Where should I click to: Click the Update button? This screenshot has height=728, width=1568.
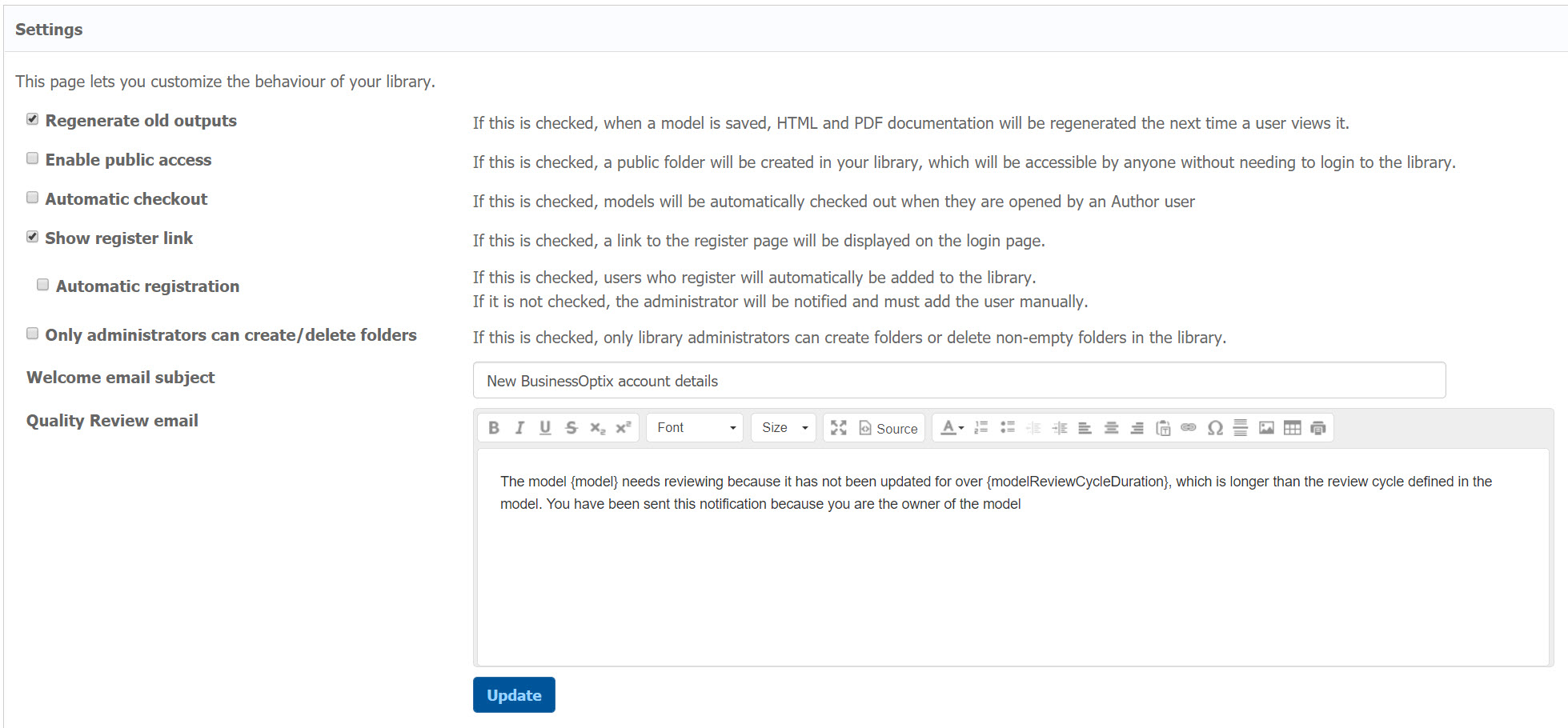pyautogui.click(x=514, y=695)
